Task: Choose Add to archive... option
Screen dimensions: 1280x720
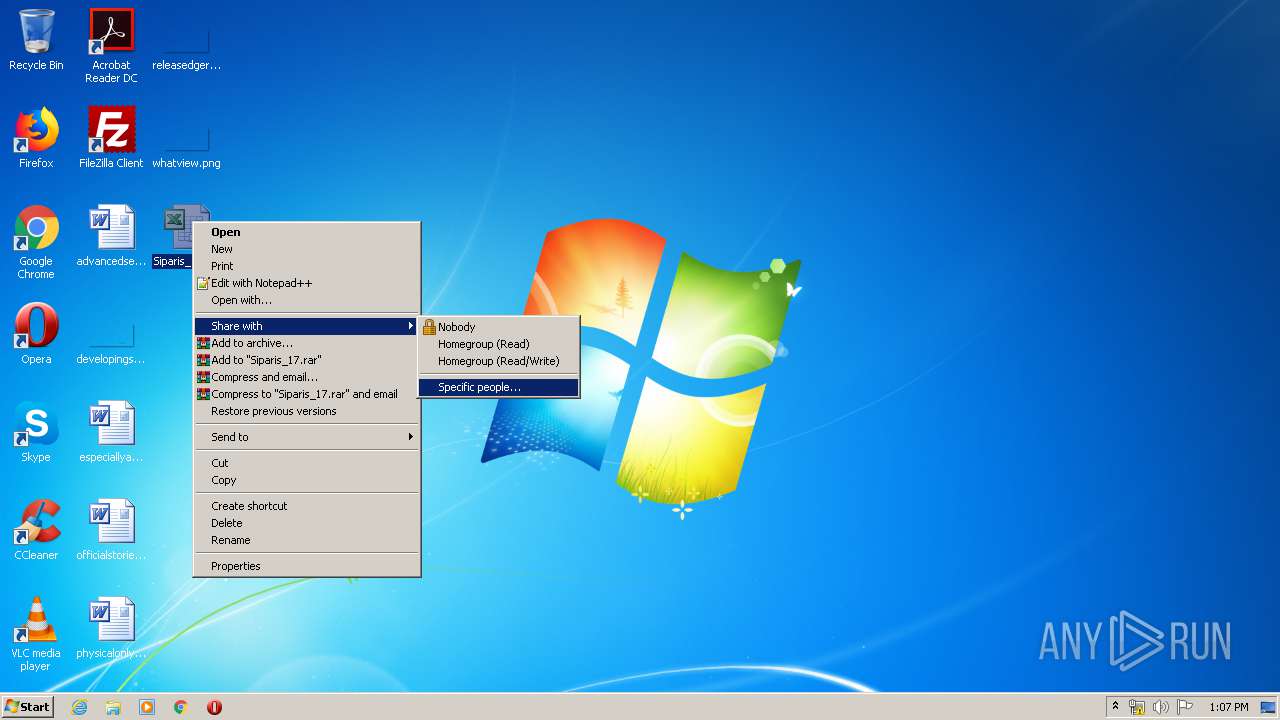Action: (307, 343)
